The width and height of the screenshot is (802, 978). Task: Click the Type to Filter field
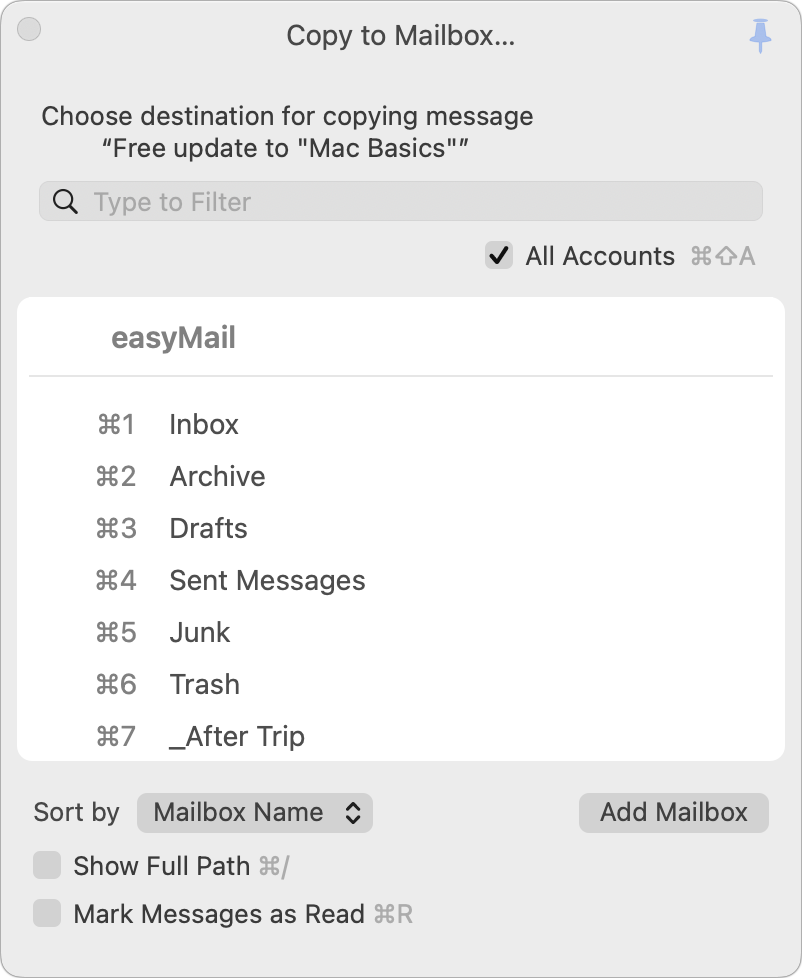(420, 202)
